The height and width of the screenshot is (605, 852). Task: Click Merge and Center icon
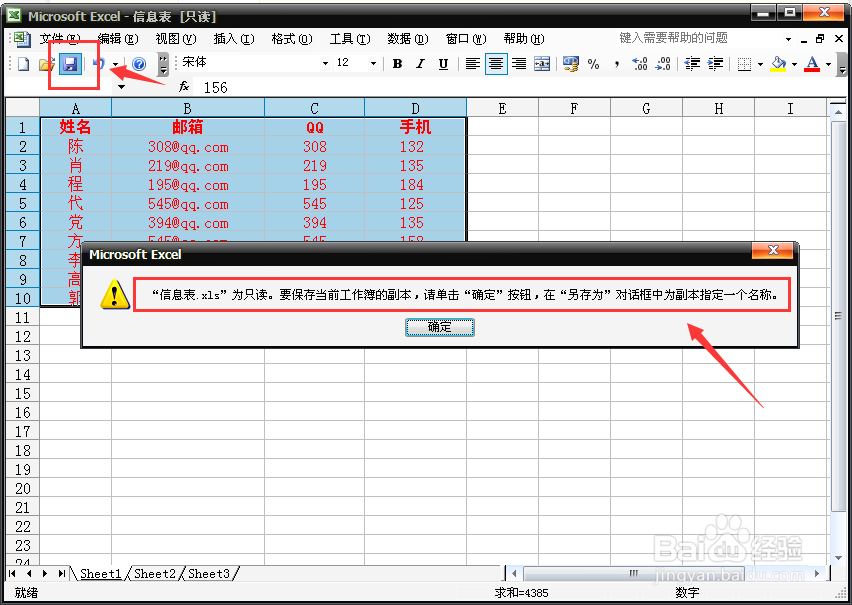click(x=542, y=64)
